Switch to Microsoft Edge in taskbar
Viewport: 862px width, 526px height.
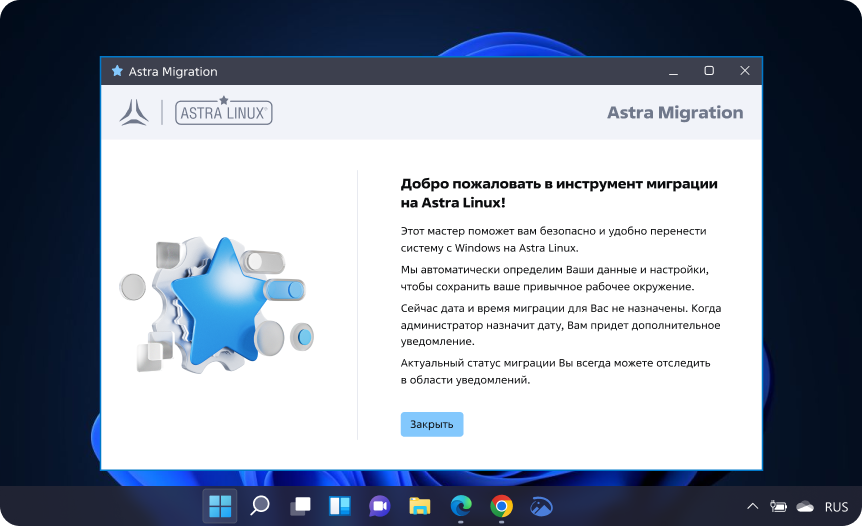click(x=461, y=506)
